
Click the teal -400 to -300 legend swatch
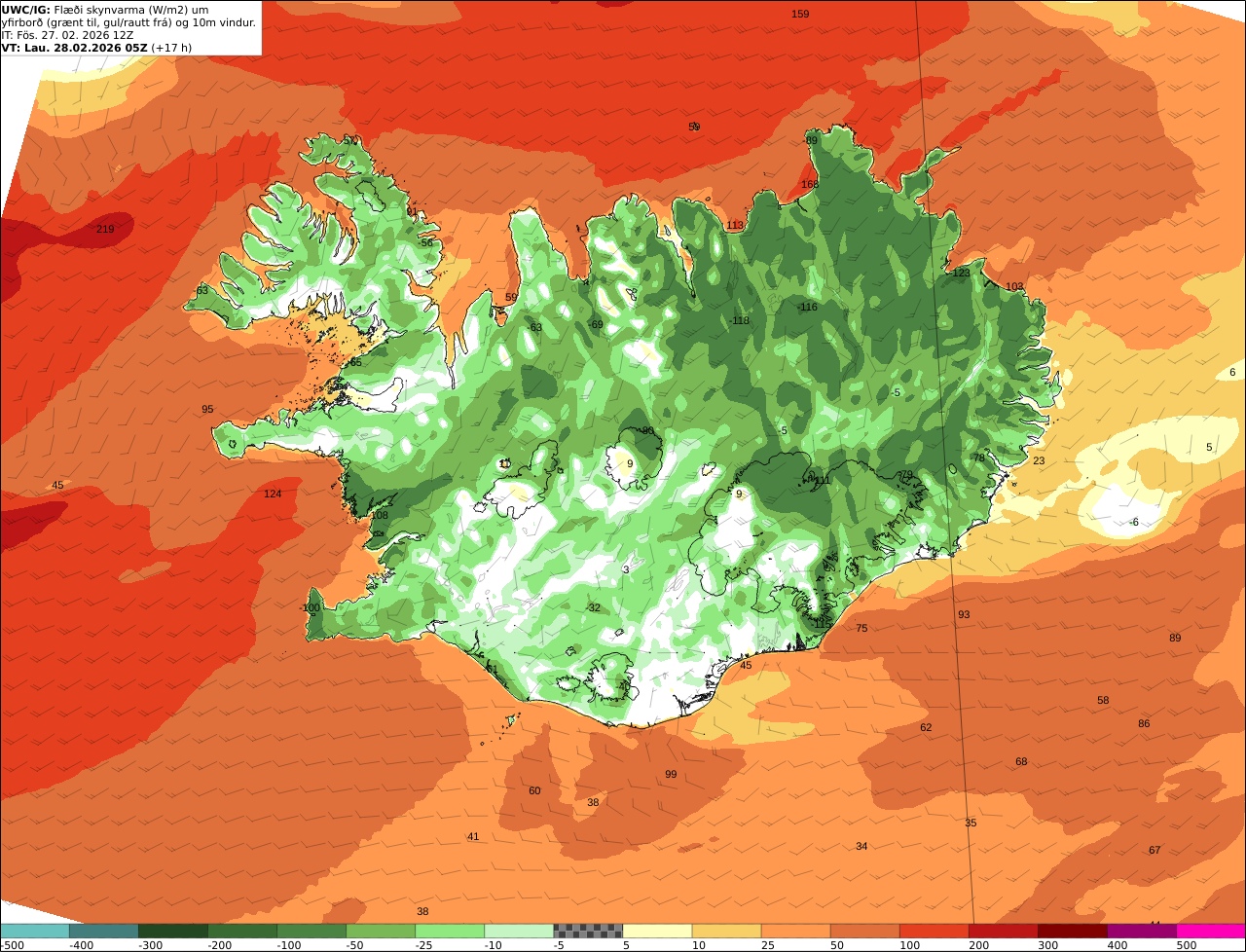point(104,931)
